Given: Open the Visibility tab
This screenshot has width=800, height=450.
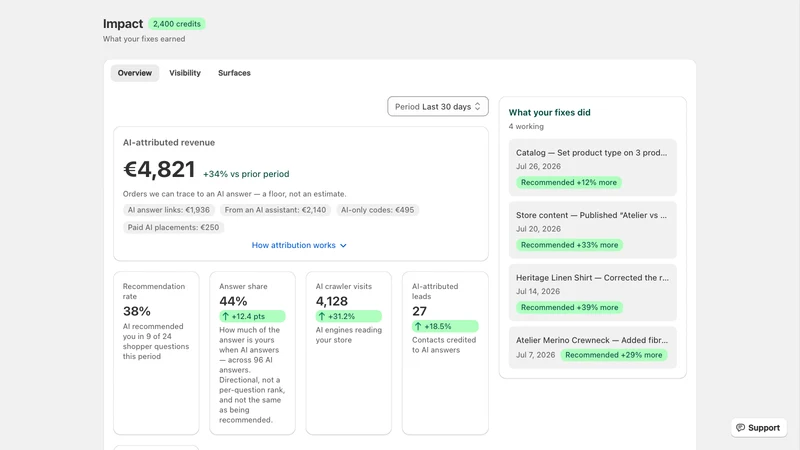Looking at the screenshot, I should click(x=185, y=73).
